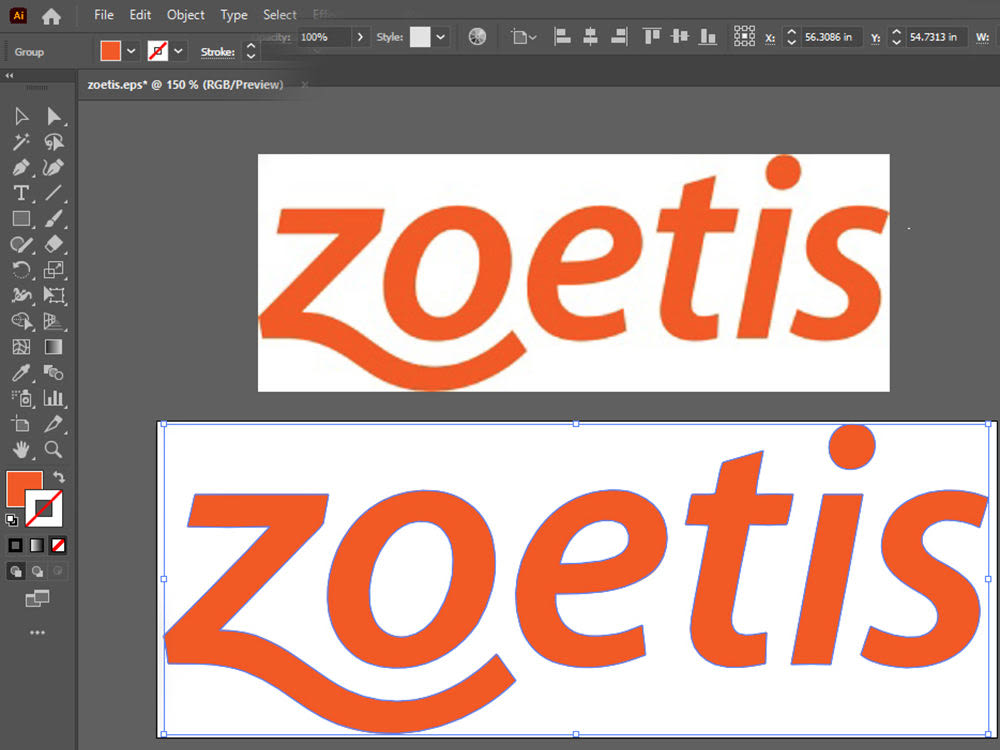Align objects to horizontal right
The height and width of the screenshot is (750, 1000).
619,36
